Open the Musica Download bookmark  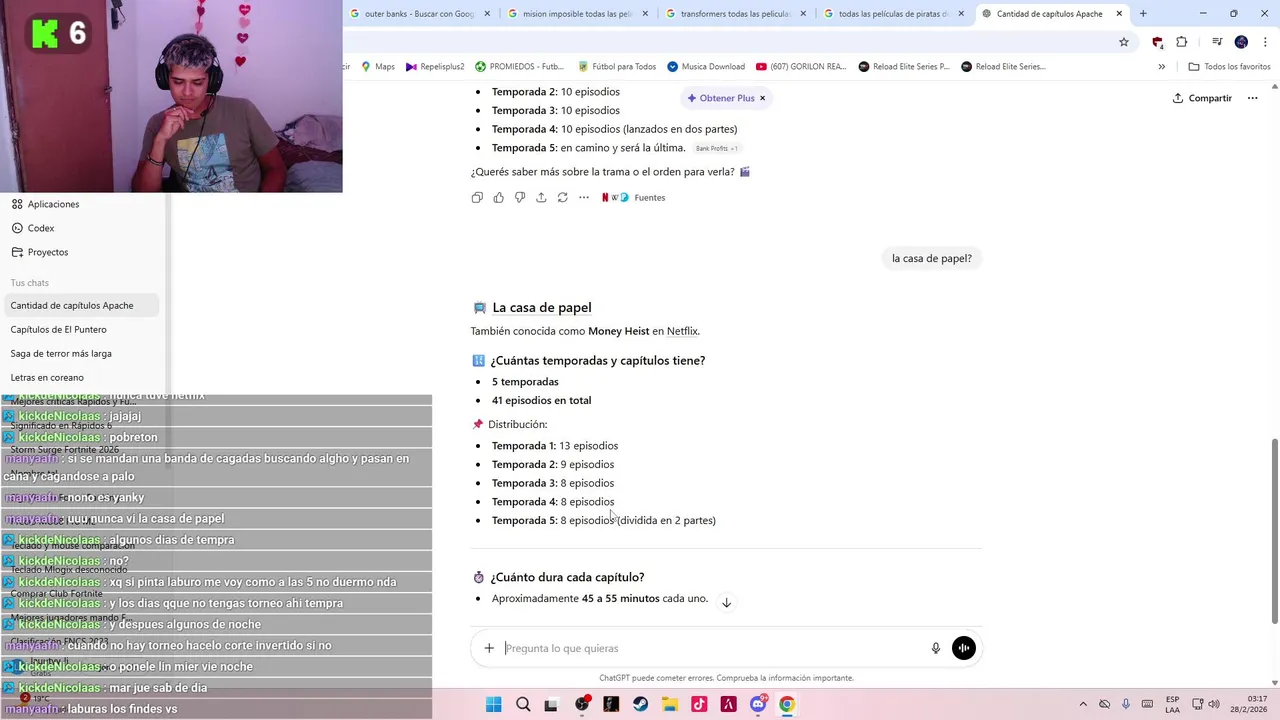click(706, 67)
